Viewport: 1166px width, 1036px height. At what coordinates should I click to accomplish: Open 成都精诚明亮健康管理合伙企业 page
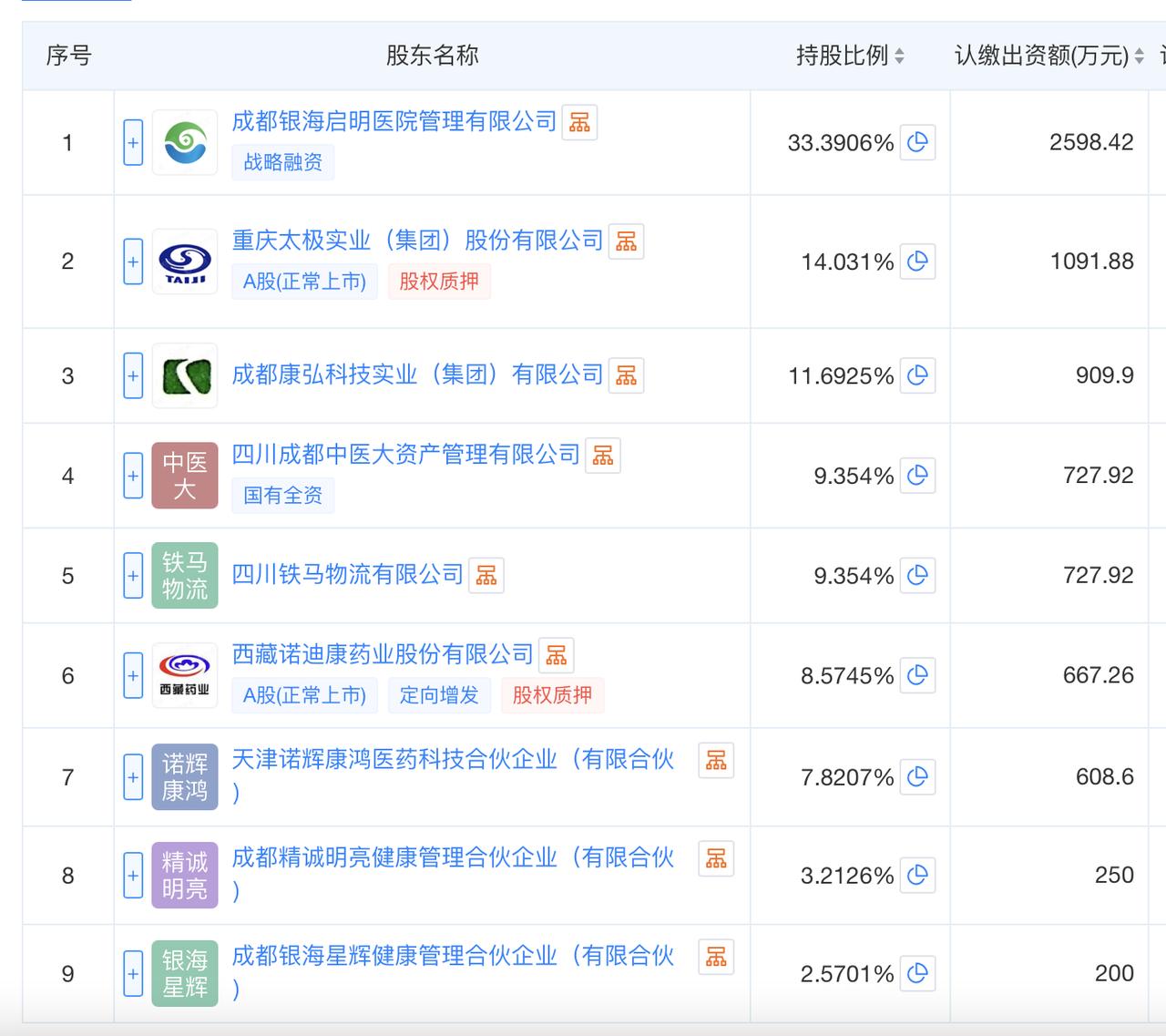[x=454, y=874]
